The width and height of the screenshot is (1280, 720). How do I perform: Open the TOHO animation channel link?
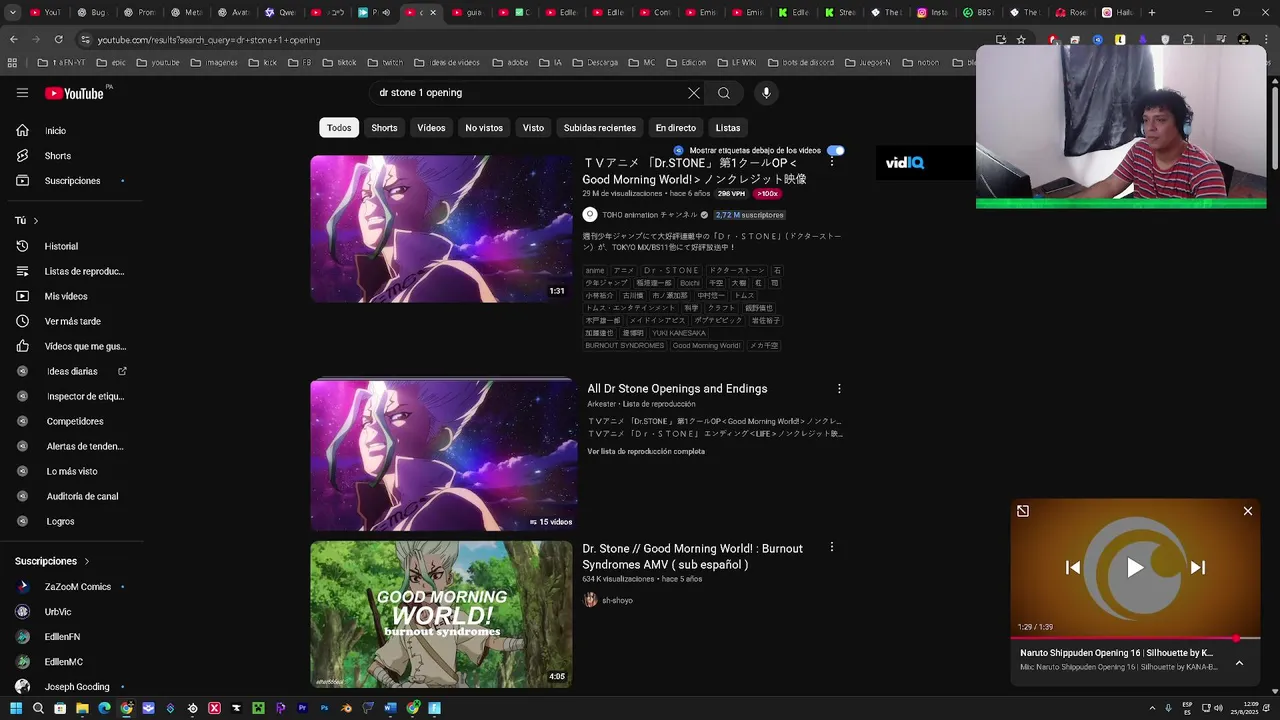[649, 215]
